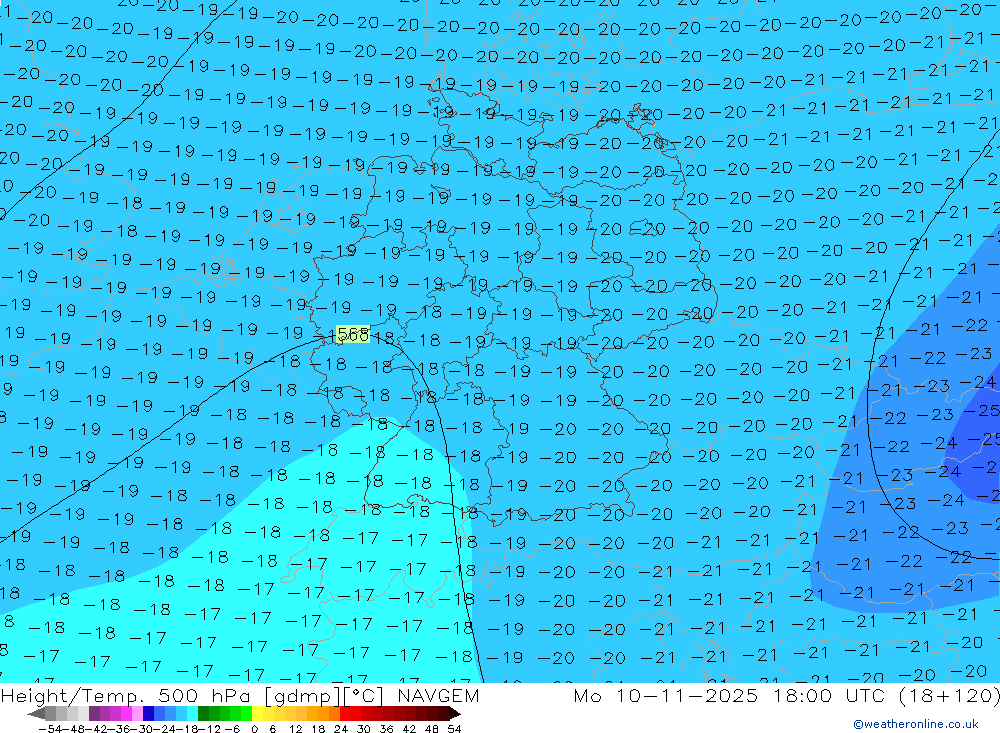Click the '[°C]' unit text in title
The width and height of the screenshot is (1000, 733).
(x=364, y=696)
